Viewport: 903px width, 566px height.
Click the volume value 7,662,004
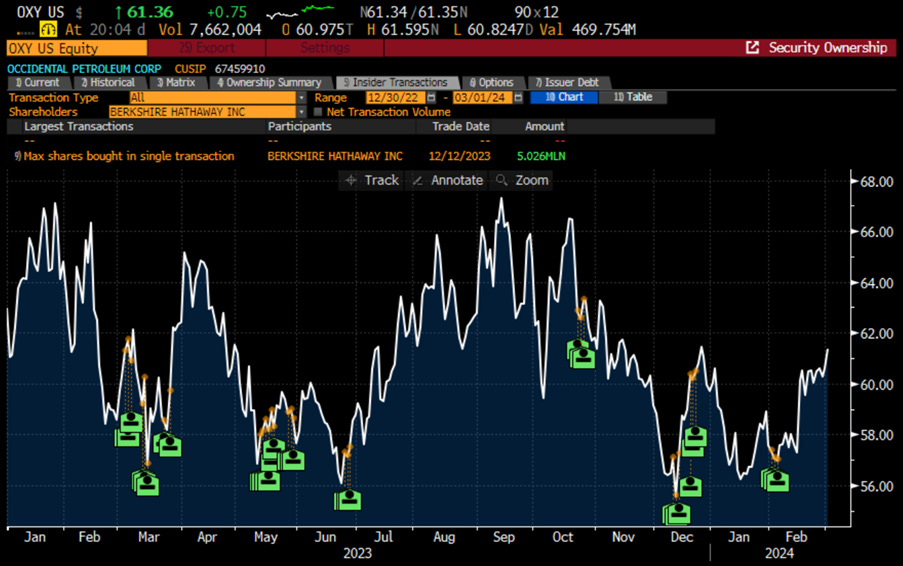click(225, 29)
